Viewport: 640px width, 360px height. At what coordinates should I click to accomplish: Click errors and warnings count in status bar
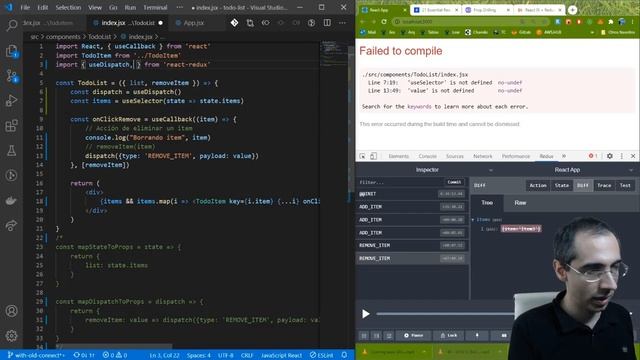[x=115, y=355]
